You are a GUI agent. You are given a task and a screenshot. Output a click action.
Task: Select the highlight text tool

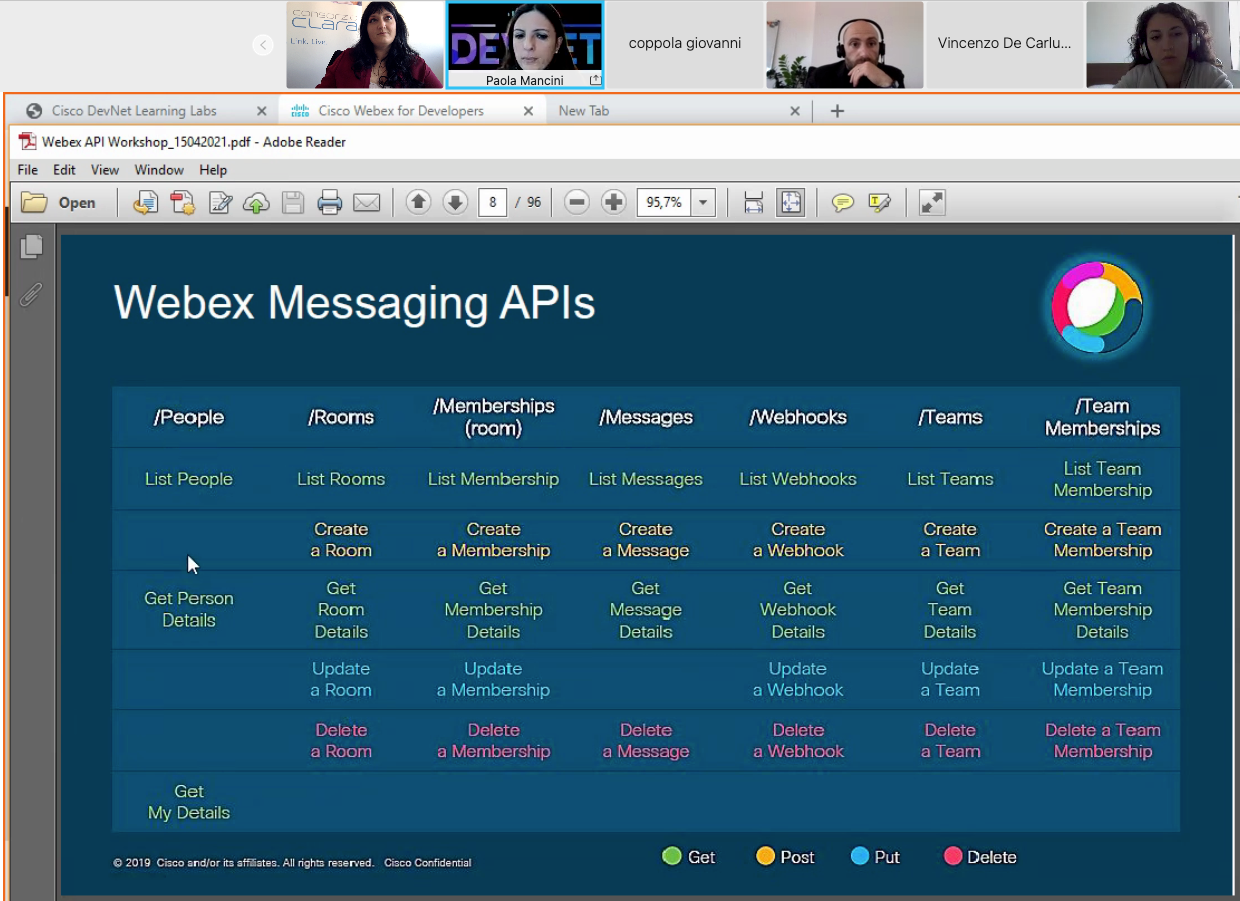(x=880, y=203)
